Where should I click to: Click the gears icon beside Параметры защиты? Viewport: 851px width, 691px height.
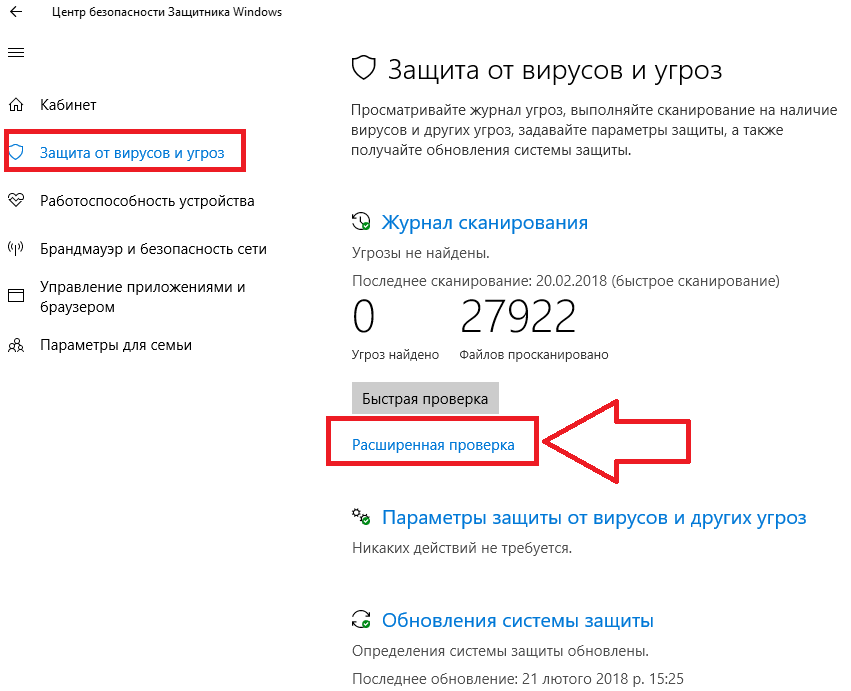click(x=361, y=518)
